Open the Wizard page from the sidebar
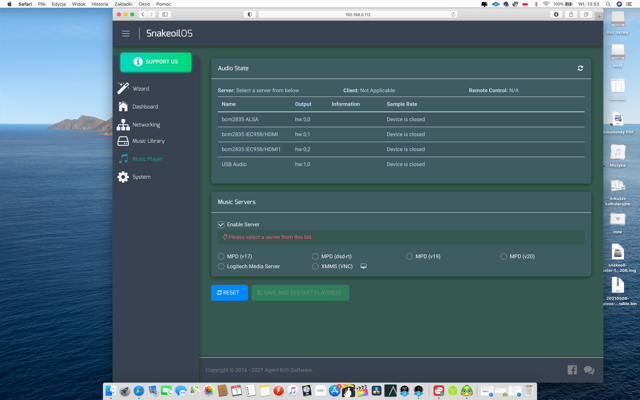Image resolution: width=640 pixels, height=400 pixels. (133, 88)
